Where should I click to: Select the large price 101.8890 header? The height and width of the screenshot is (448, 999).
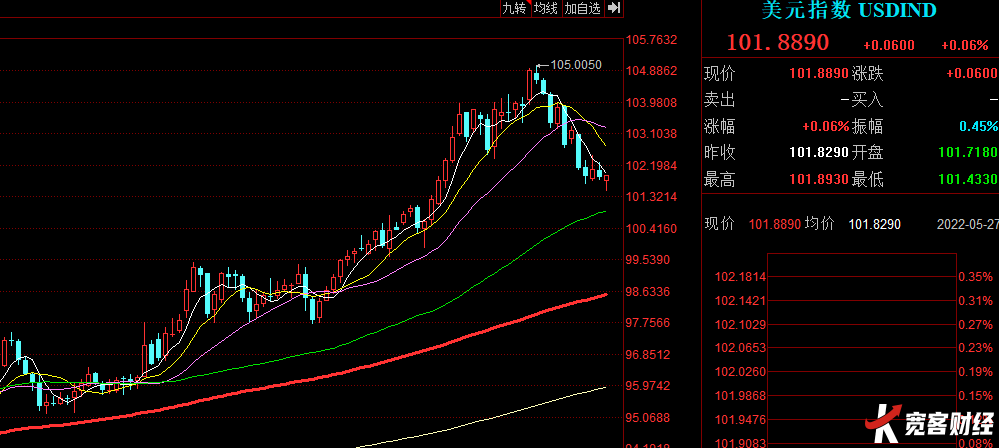[778, 42]
